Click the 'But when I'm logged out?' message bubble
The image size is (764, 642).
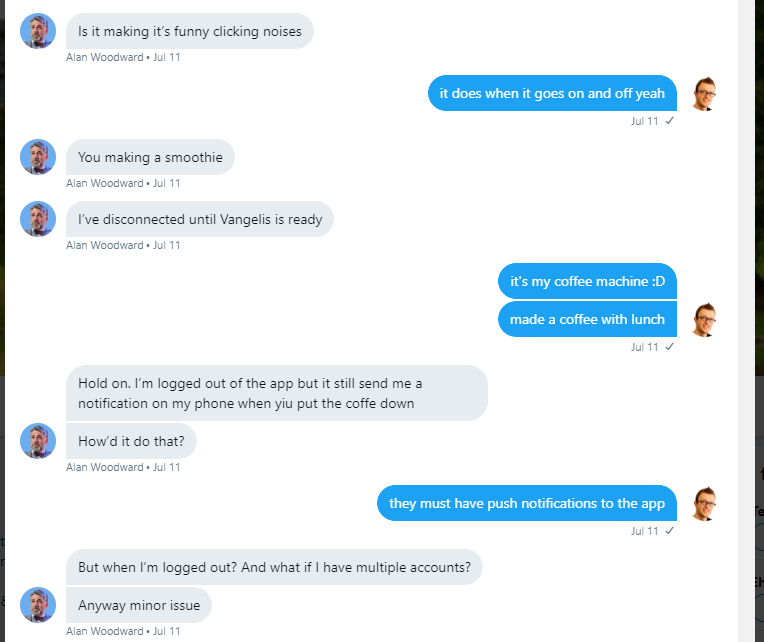274,567
